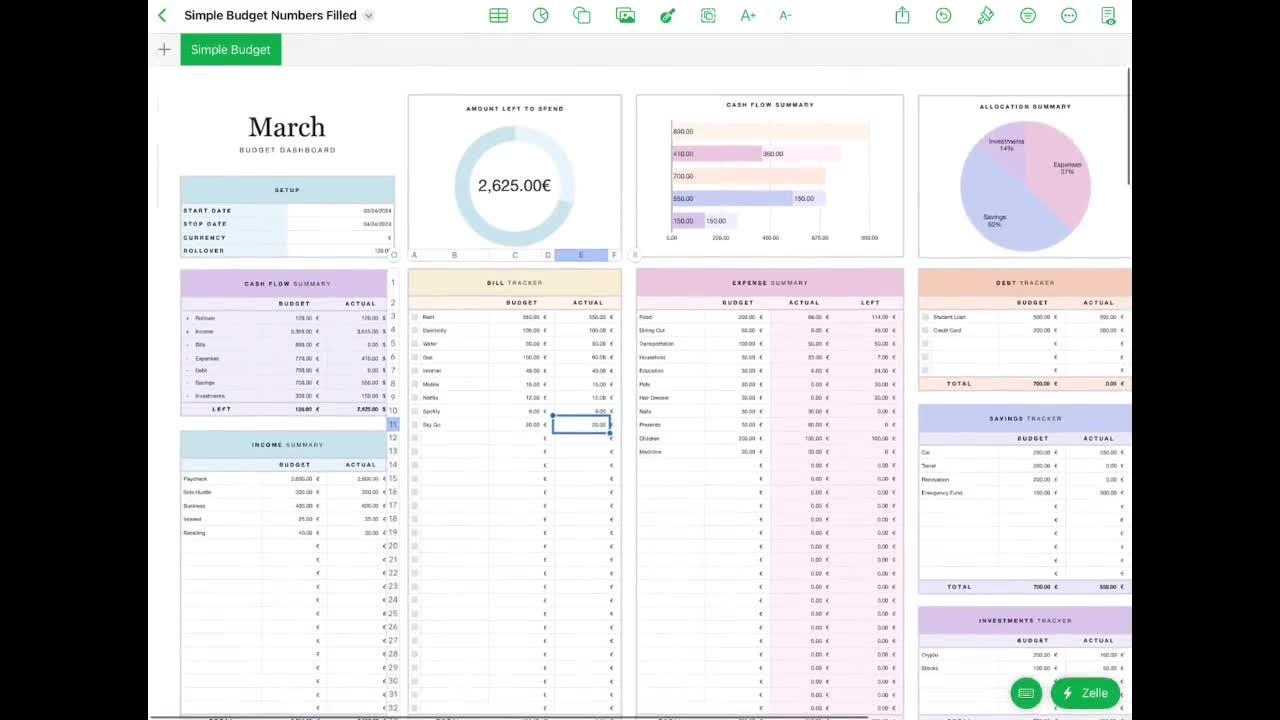
Task: Open the filename dropdown next to the title
Action: pyautogui.click(x=368, y=15)
